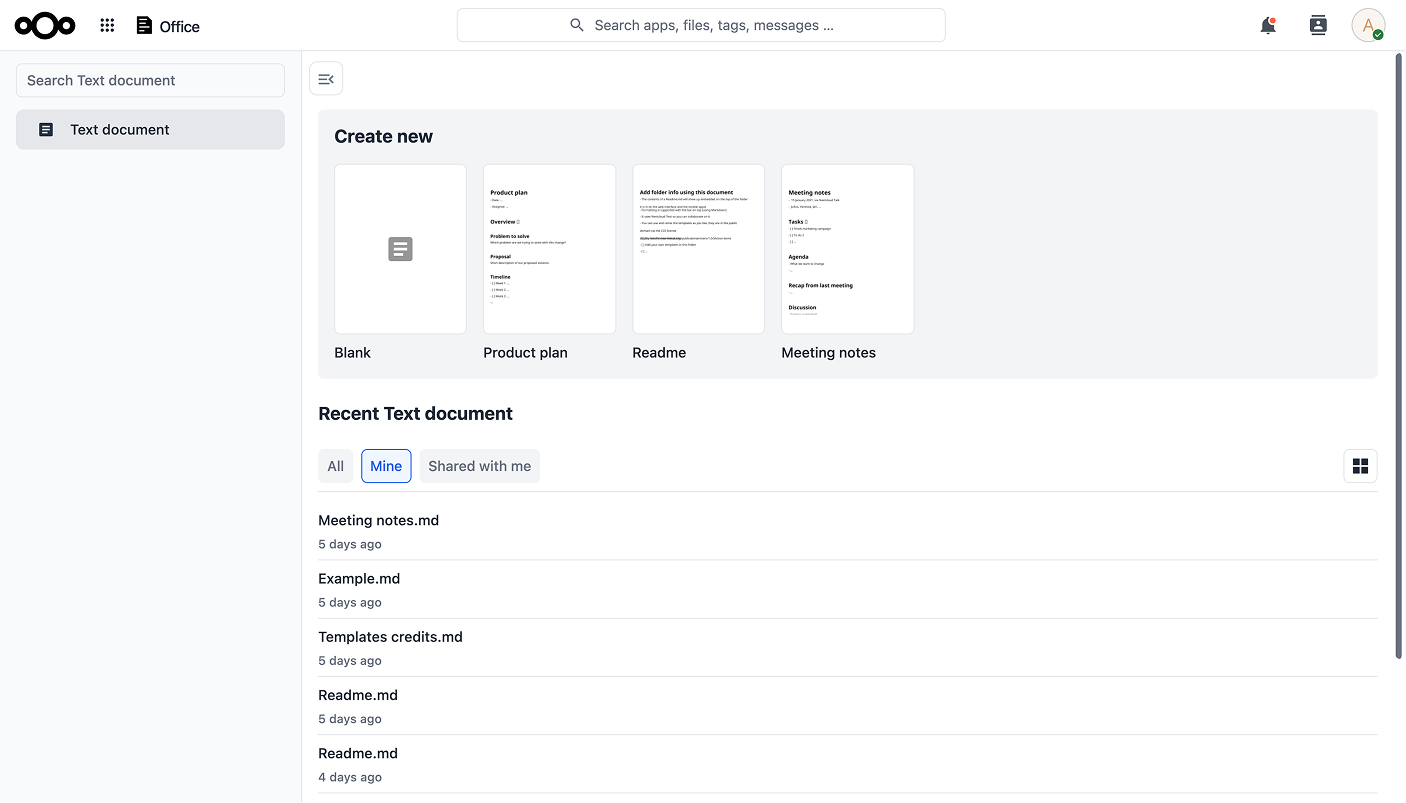Open Example.md
Image resolution: width=1406 pixels, height=803 pixels.
coord(847,589)
